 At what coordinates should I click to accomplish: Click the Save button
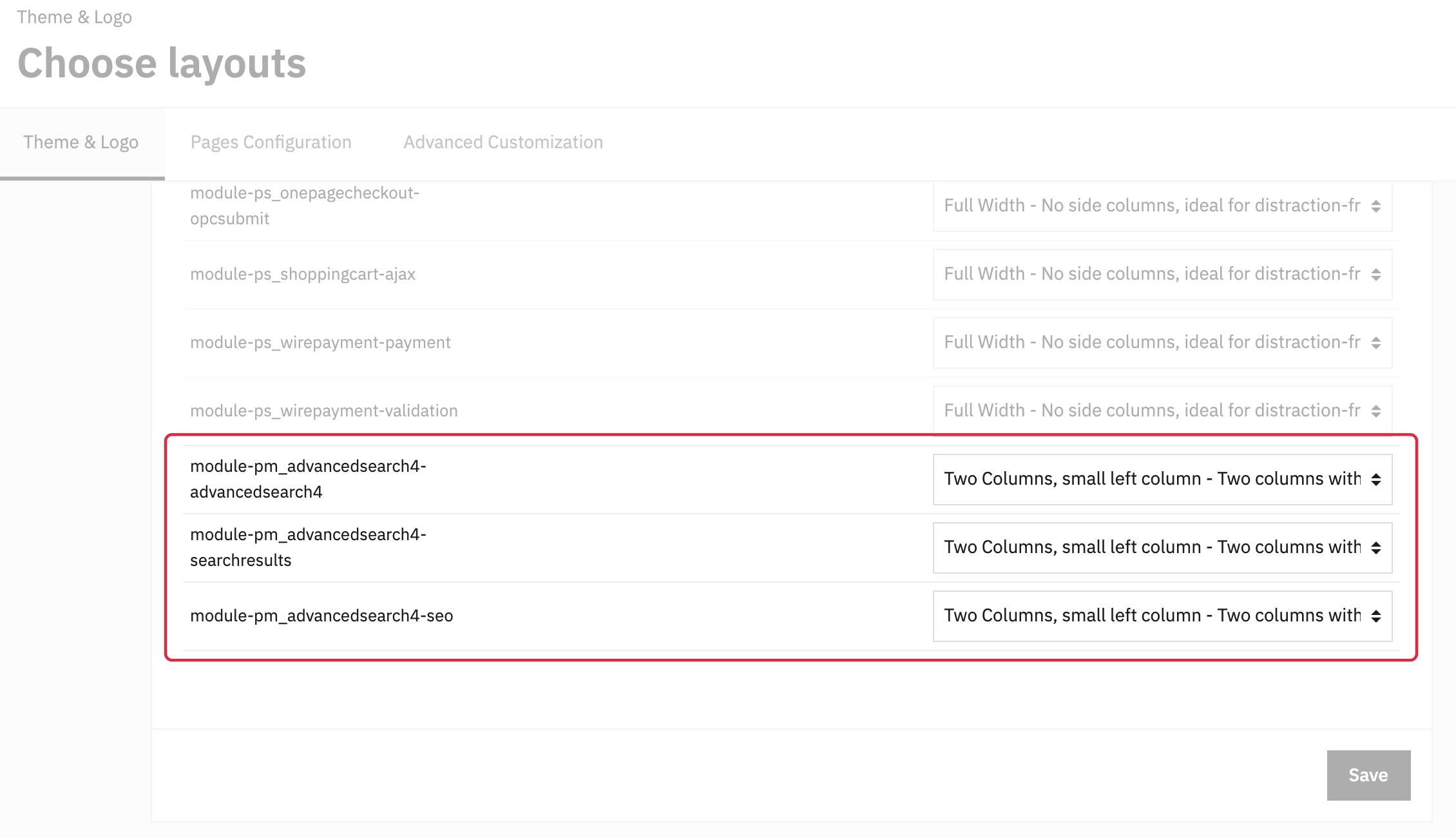click(1368, 775)
